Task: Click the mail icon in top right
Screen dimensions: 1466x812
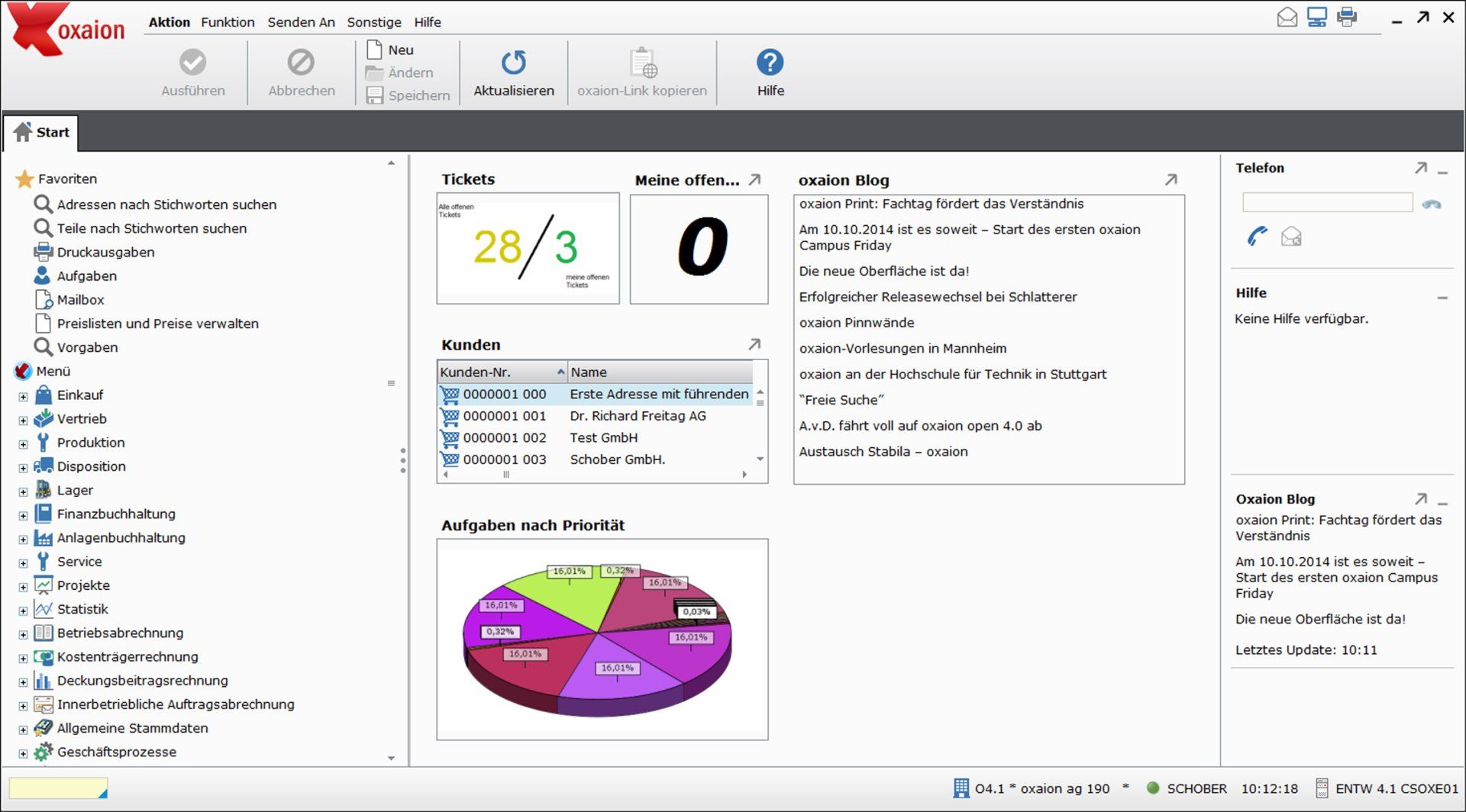Action: point(1287,17)
